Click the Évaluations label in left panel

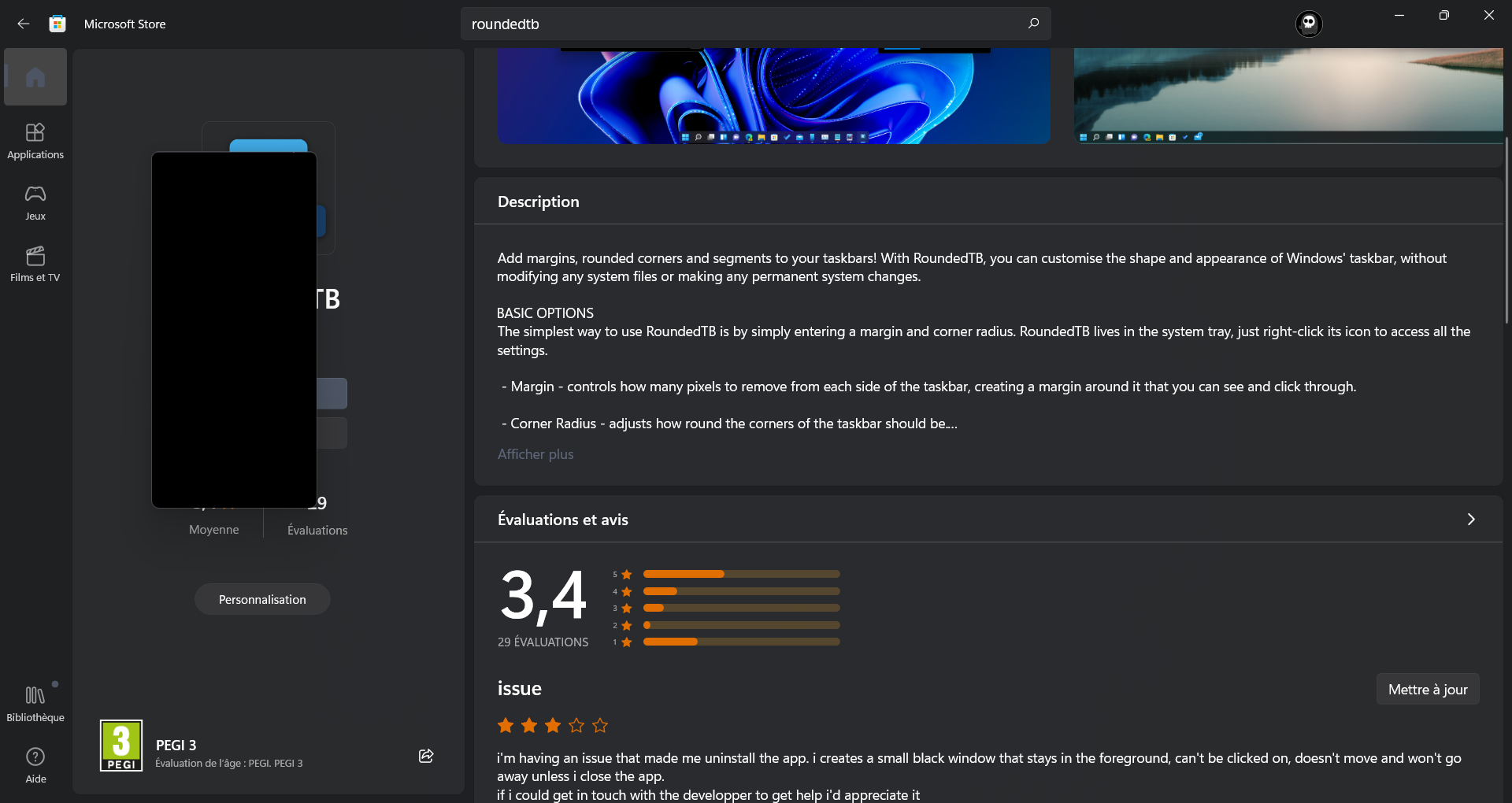317,531
